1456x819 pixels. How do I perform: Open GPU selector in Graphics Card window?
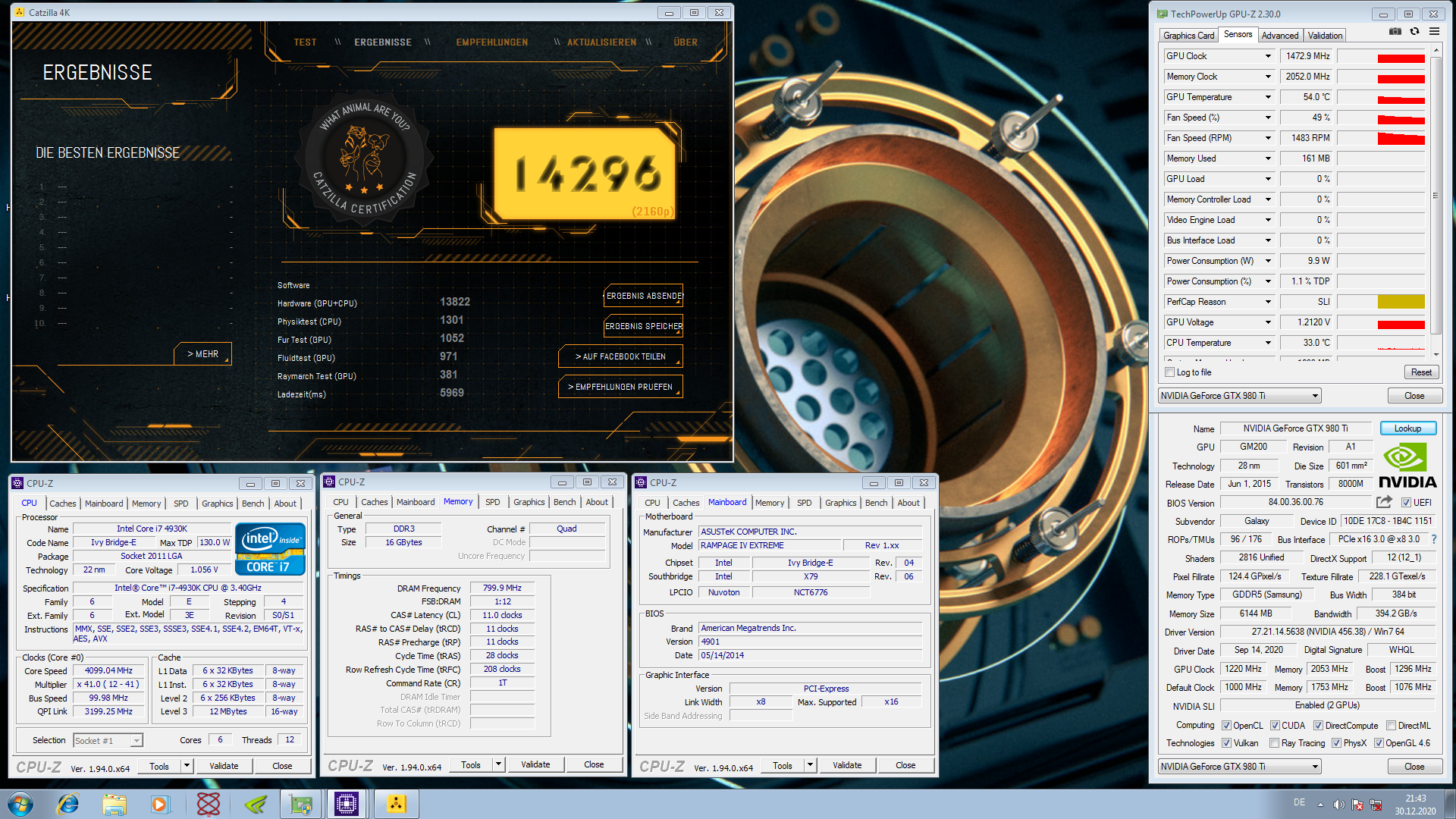point(1239,767)
